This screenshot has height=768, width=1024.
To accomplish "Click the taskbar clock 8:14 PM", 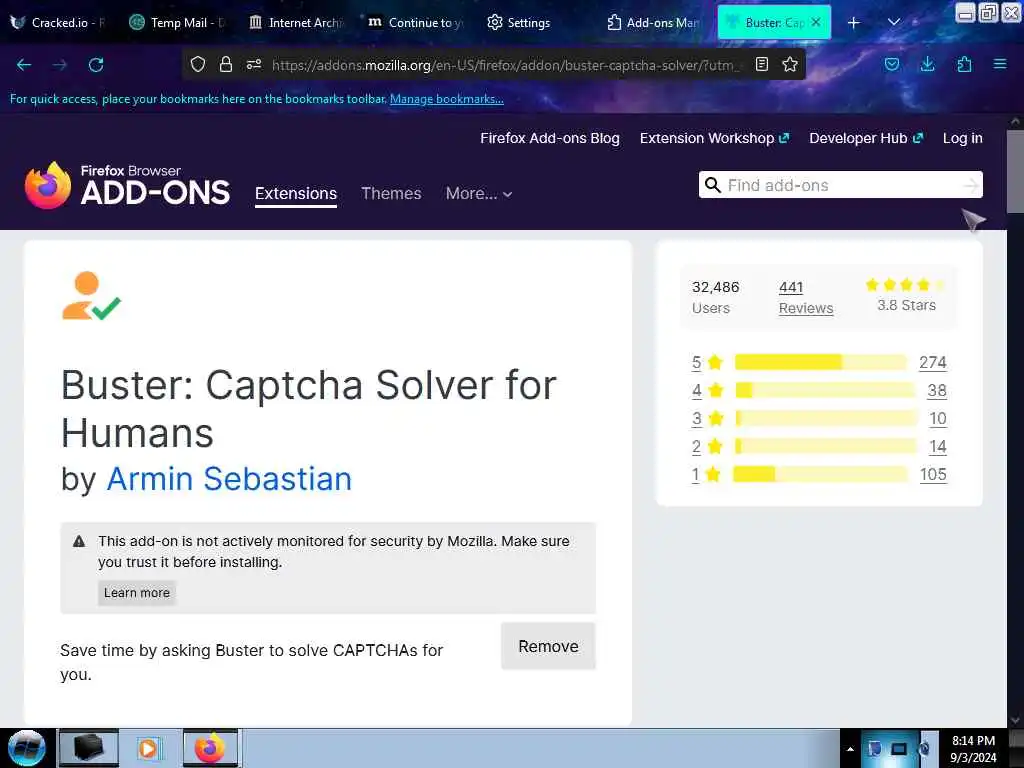I will 973,748.
